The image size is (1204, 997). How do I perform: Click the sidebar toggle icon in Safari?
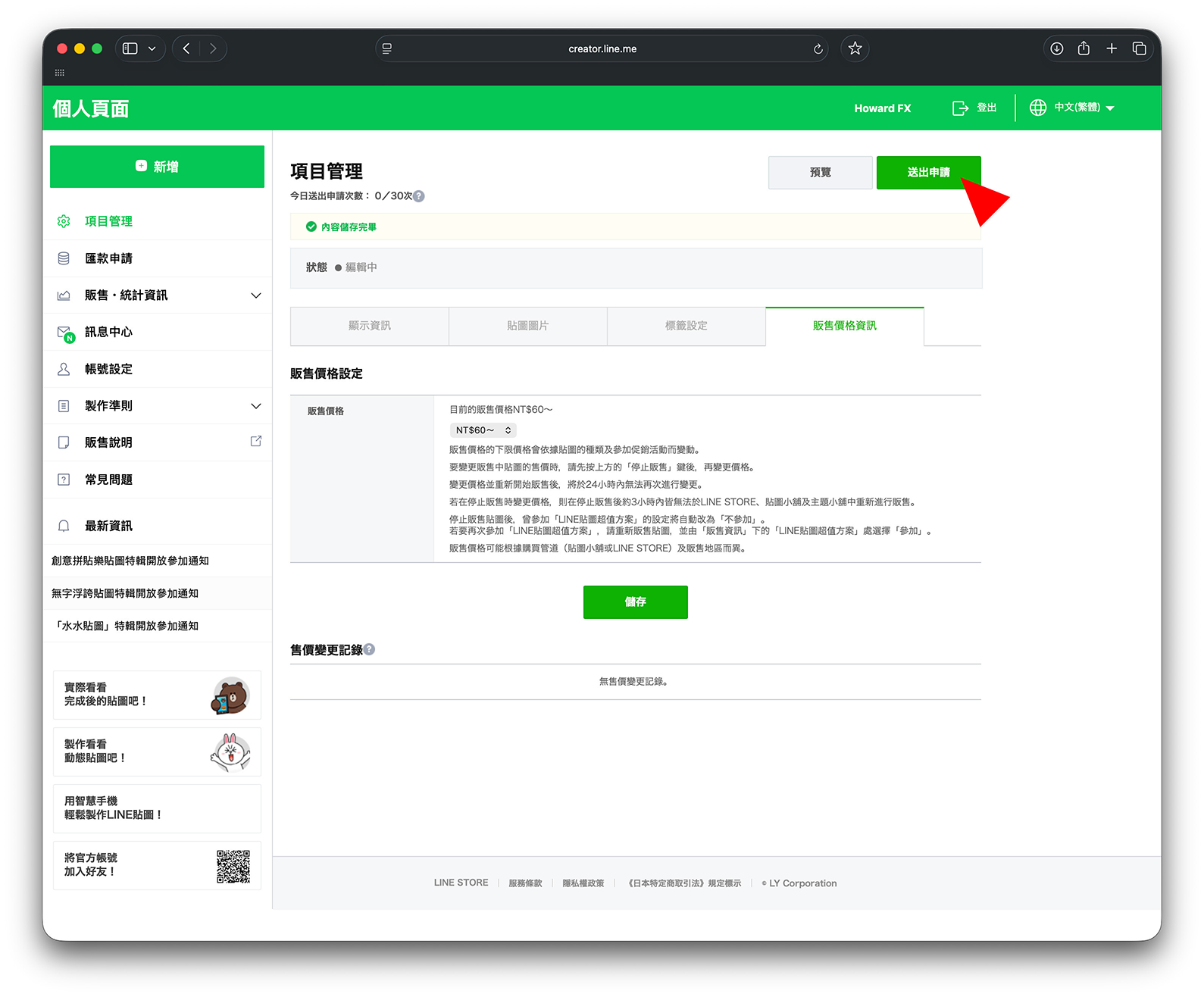coord(130,48)
